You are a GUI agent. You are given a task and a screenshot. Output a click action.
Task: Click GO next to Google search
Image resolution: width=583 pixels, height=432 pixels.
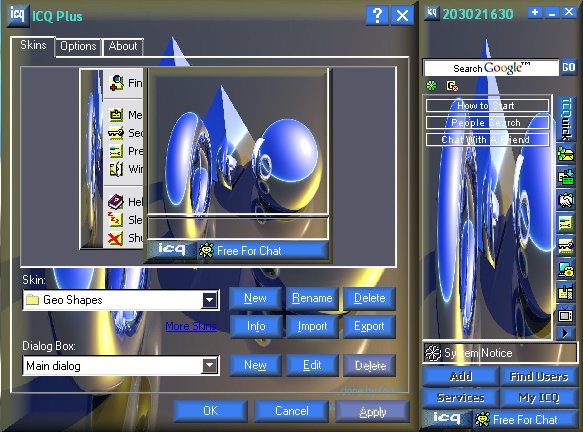[x=568, y=67]
